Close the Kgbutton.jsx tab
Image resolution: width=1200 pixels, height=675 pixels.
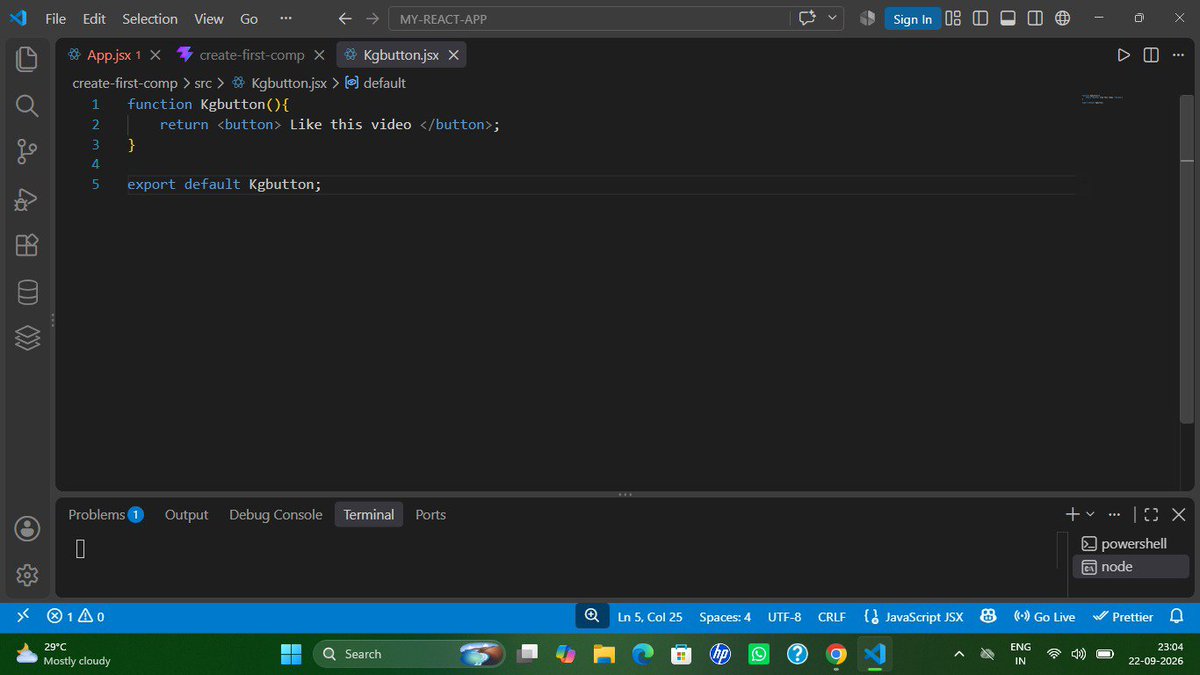454,55
